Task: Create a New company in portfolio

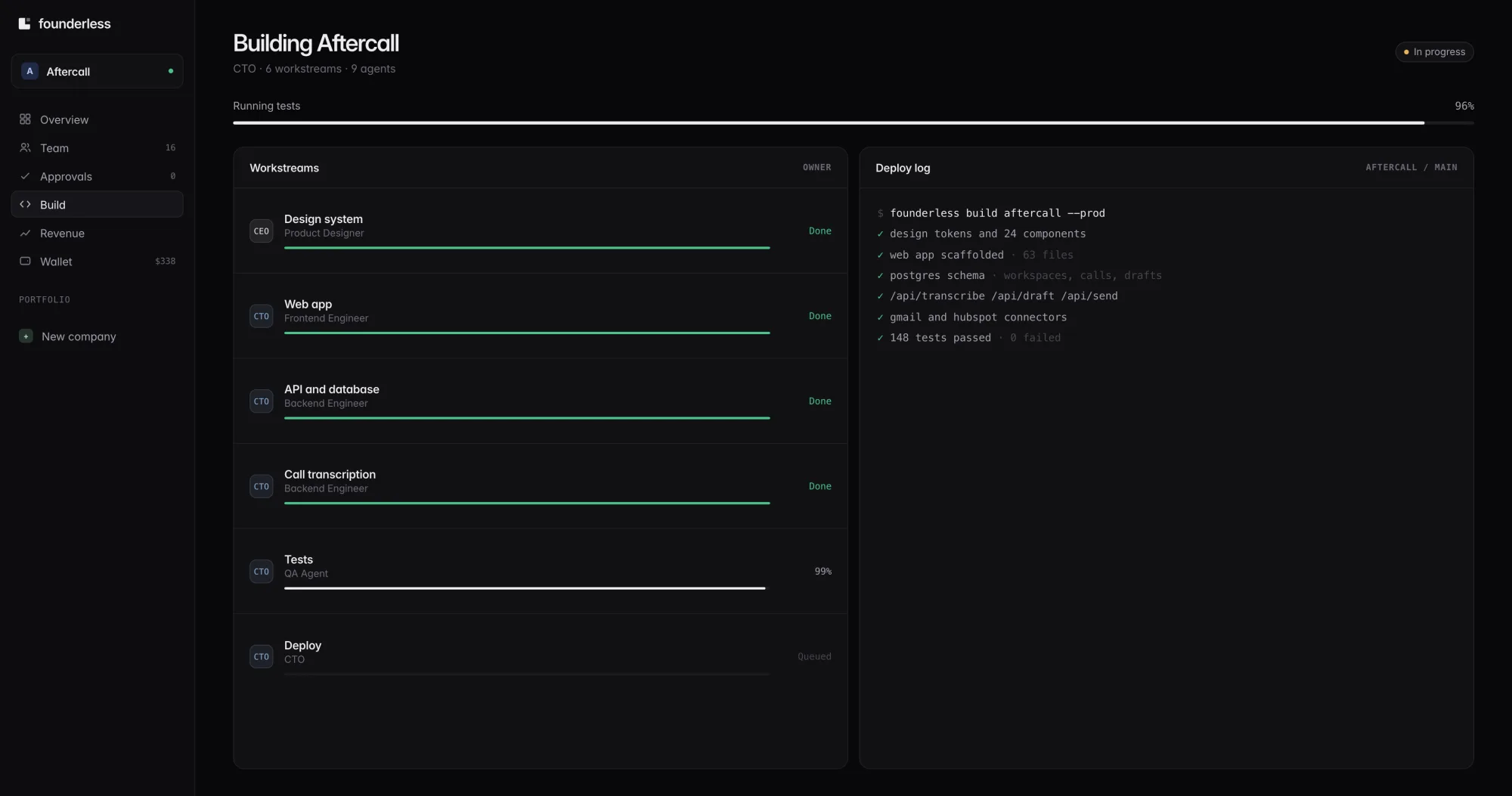Action: (97, 336)
